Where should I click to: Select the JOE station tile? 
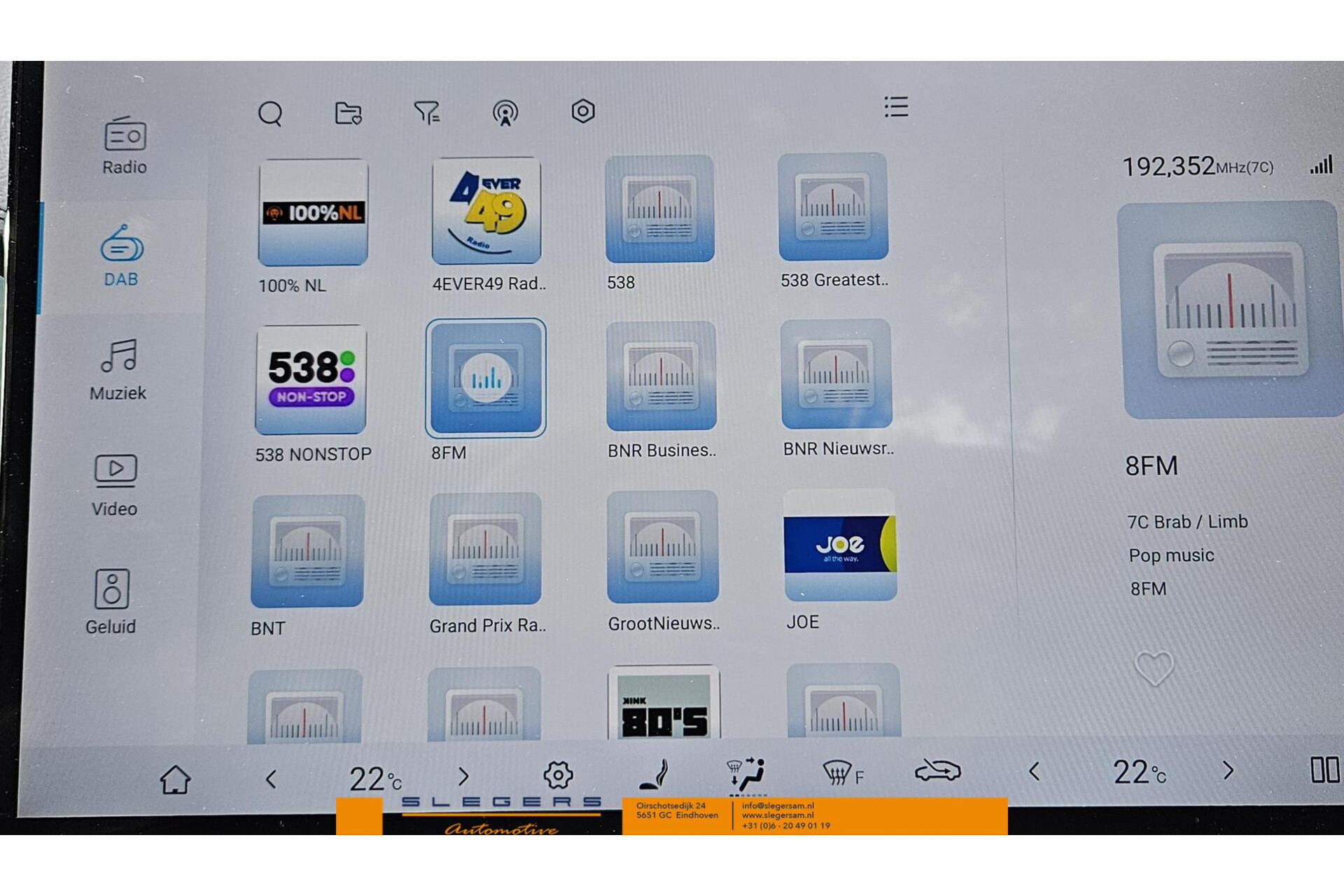click(x=839, y=546)
